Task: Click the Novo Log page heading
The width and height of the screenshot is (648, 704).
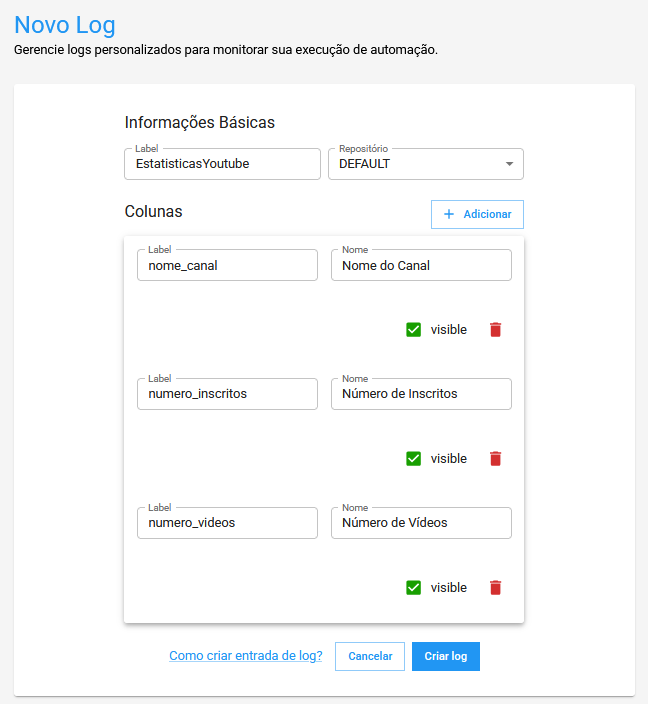Action: (x=65, y=24)
